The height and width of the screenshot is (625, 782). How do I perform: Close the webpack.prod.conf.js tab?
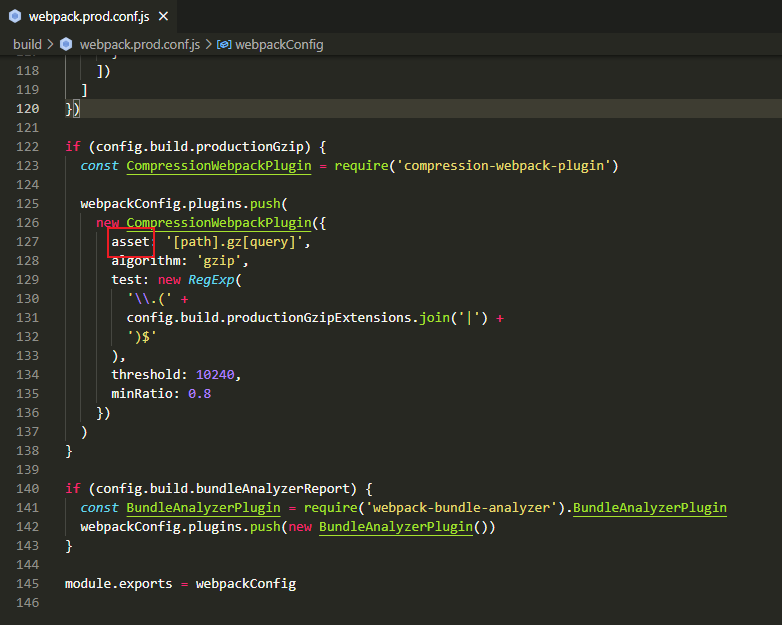coord(163,16)
